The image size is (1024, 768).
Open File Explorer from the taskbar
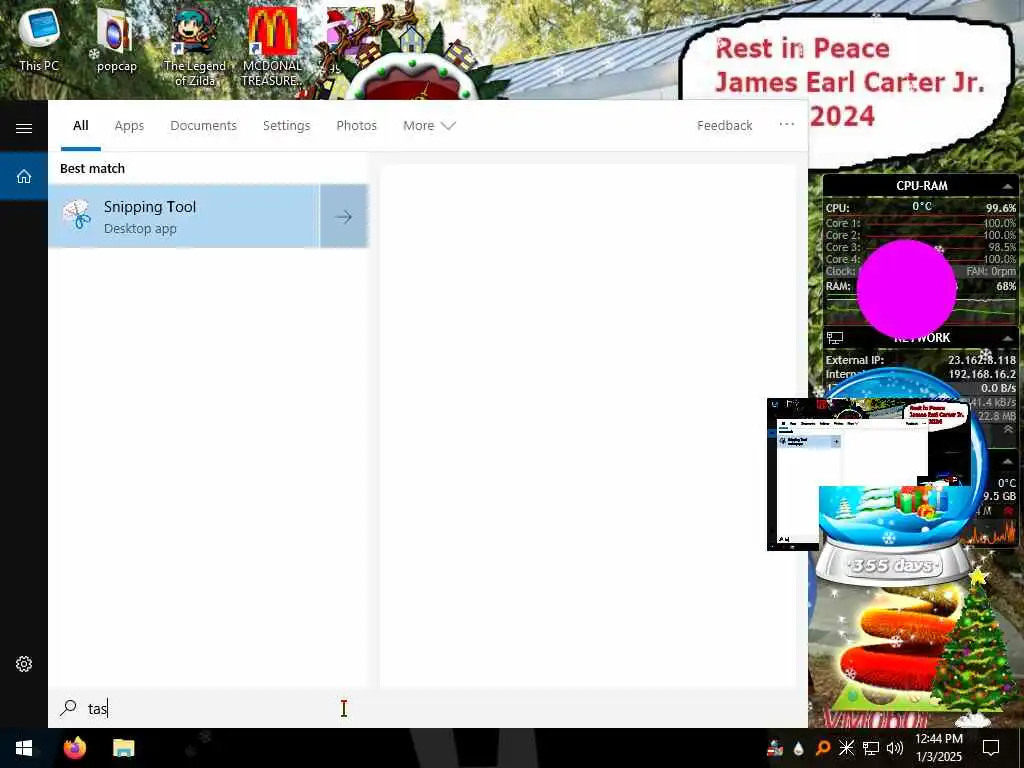(x=123, y=748)
